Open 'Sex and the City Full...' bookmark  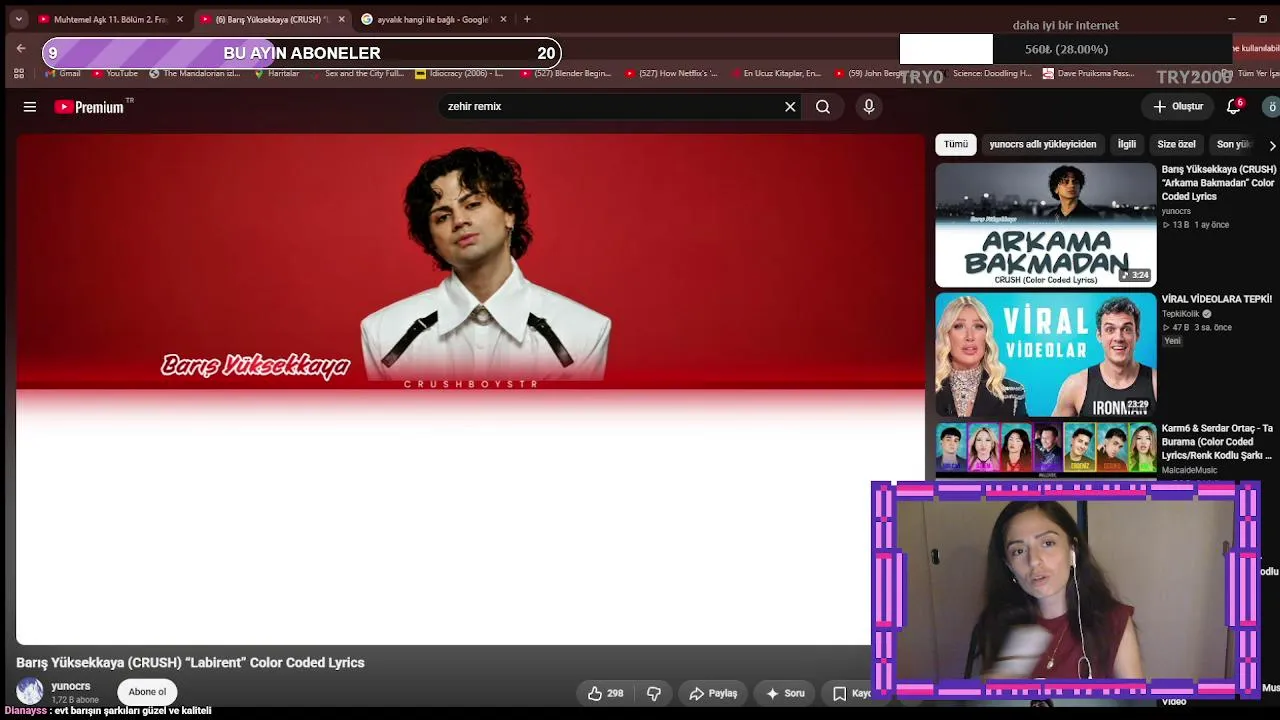(357, 73)
